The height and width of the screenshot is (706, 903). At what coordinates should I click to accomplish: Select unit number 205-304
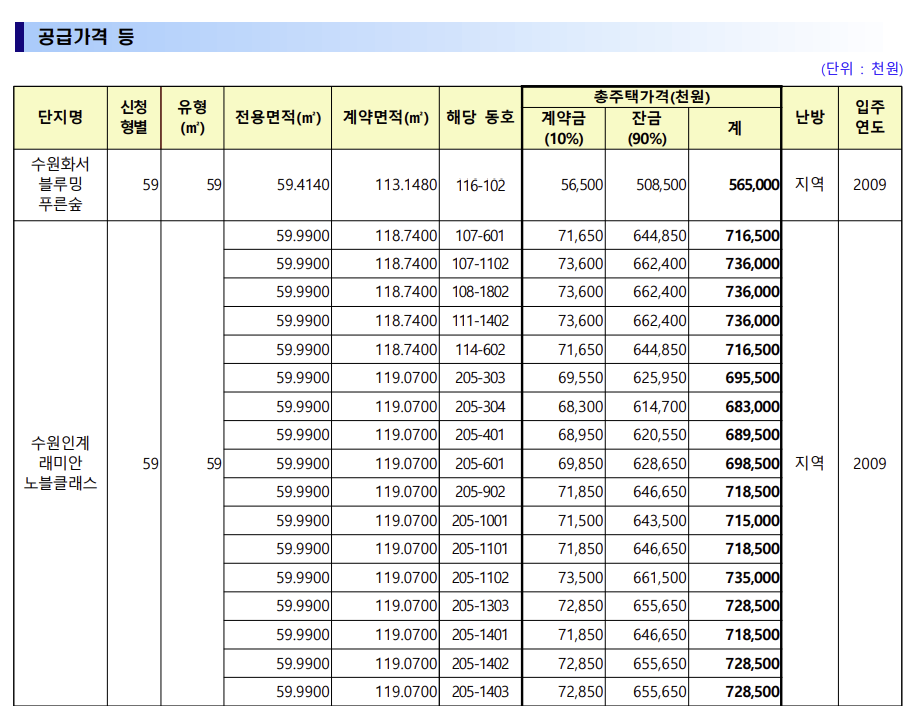click(x=480, y=407)
